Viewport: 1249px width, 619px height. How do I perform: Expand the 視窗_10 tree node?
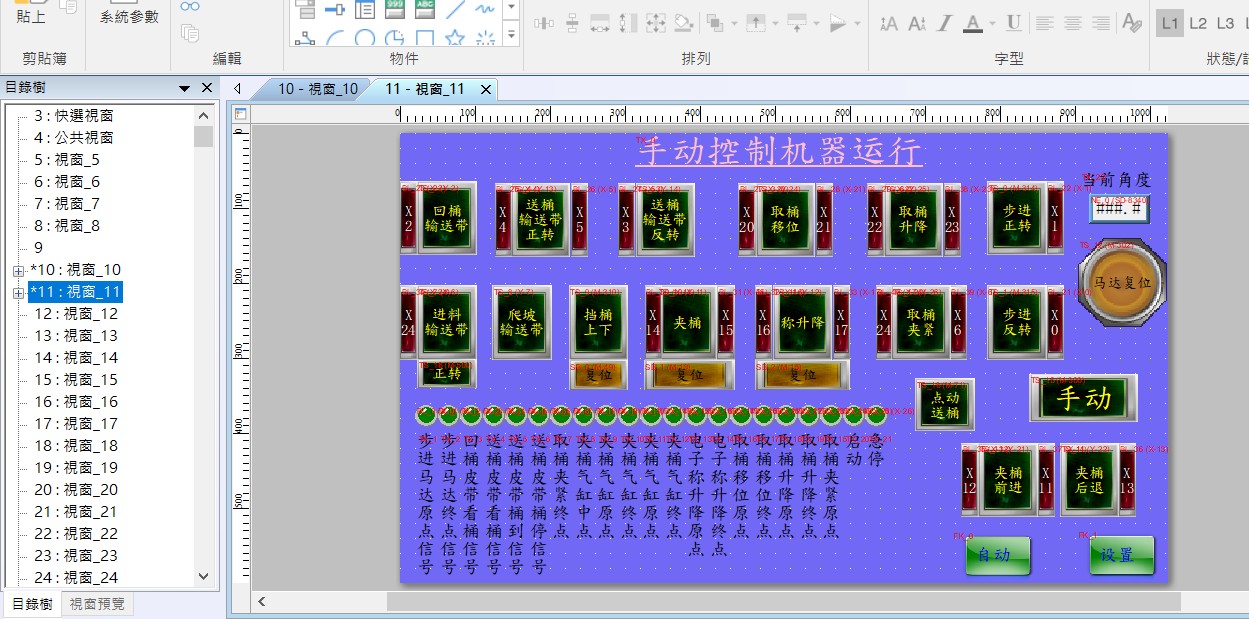coord(18,271)
